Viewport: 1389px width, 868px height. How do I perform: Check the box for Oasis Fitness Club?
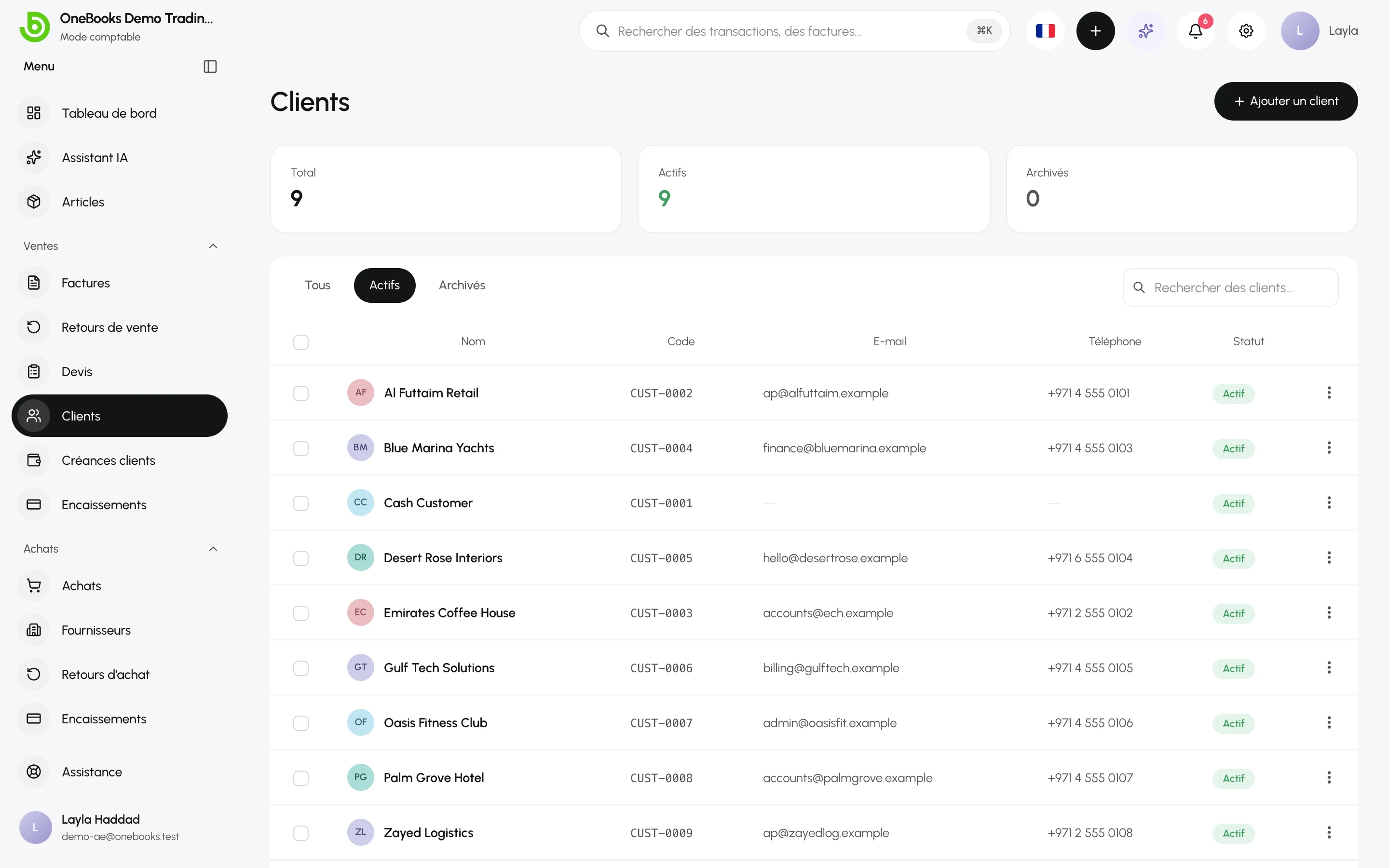301,723
